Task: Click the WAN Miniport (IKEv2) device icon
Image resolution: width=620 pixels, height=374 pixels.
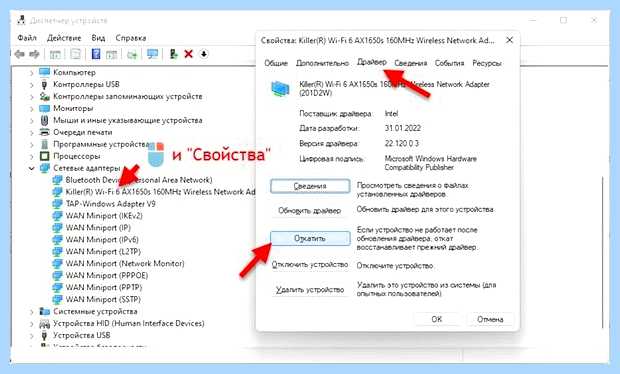Action: pyautogui.click(x=57, y=216)
